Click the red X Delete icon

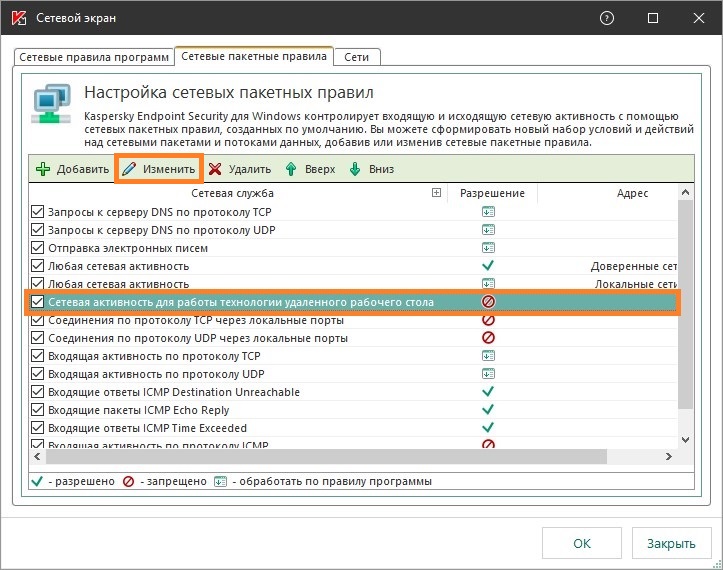[x=215, y=169]
